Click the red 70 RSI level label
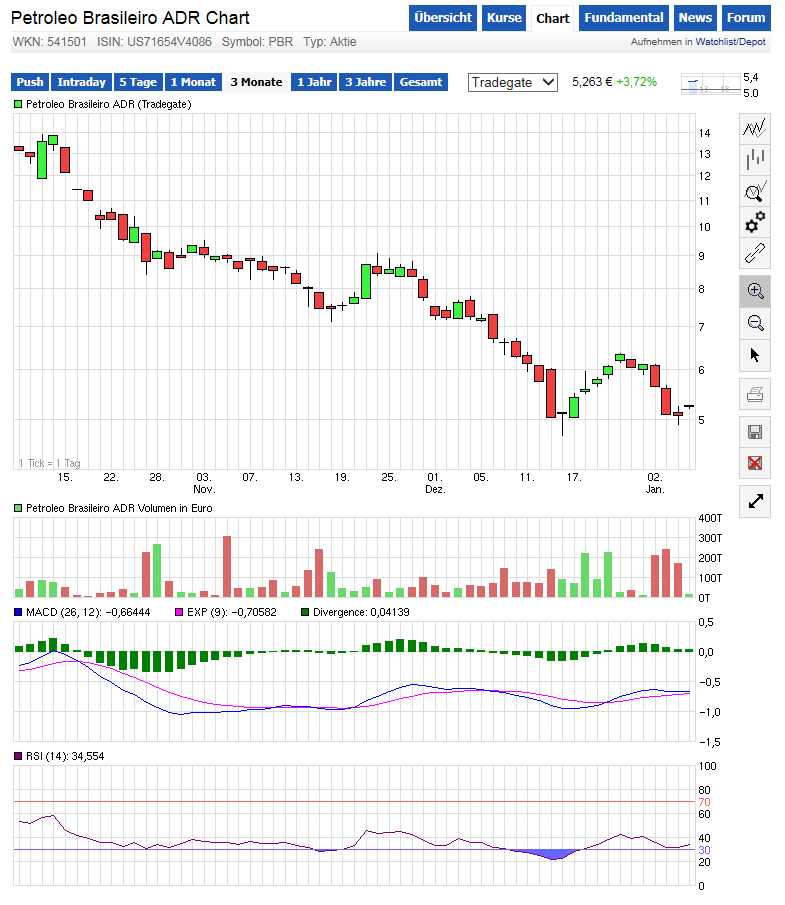Image resolution: width=785 pixels, height=905 pixels. tap(704, 802)
